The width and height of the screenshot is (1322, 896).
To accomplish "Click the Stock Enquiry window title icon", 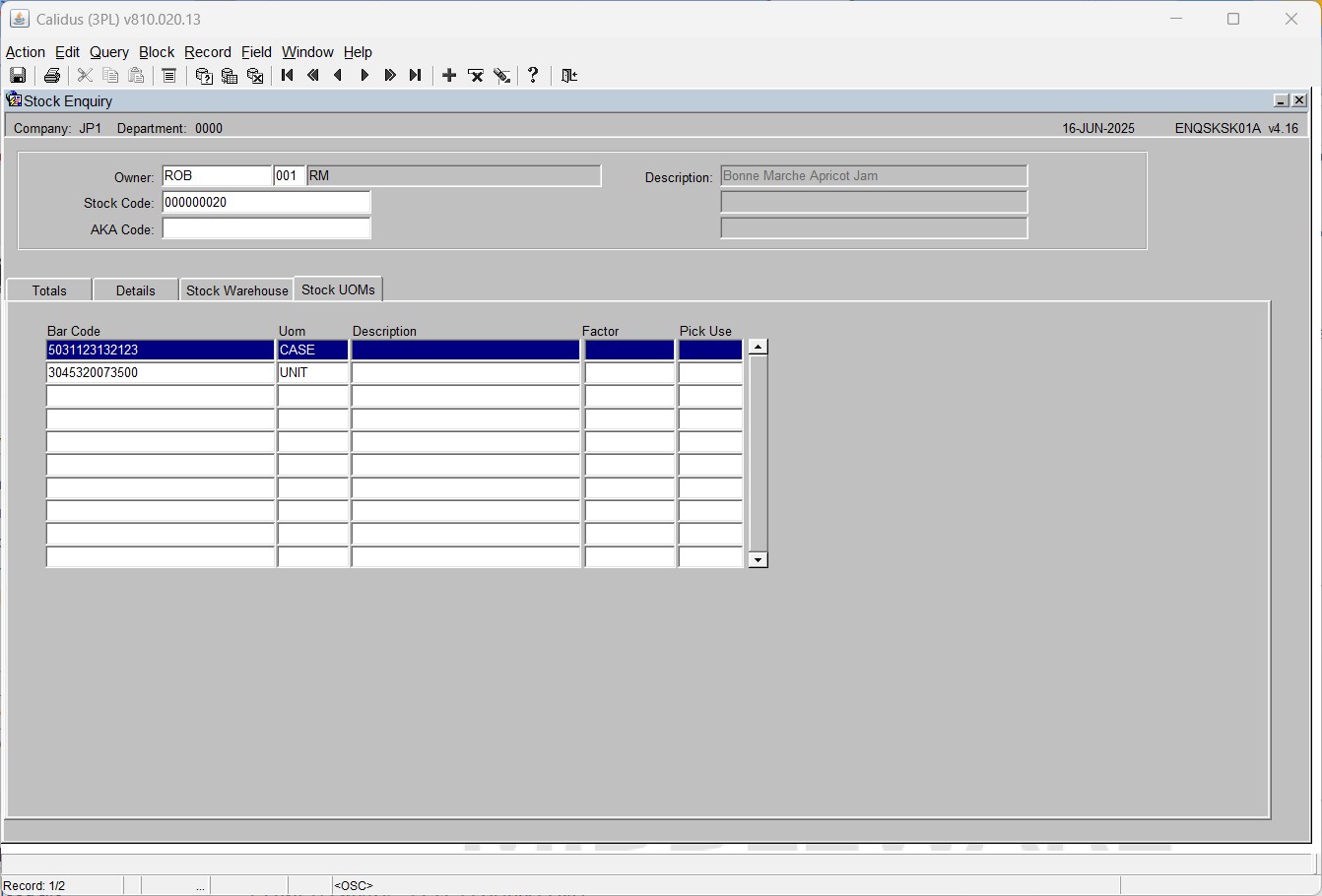I will (14, 100).
